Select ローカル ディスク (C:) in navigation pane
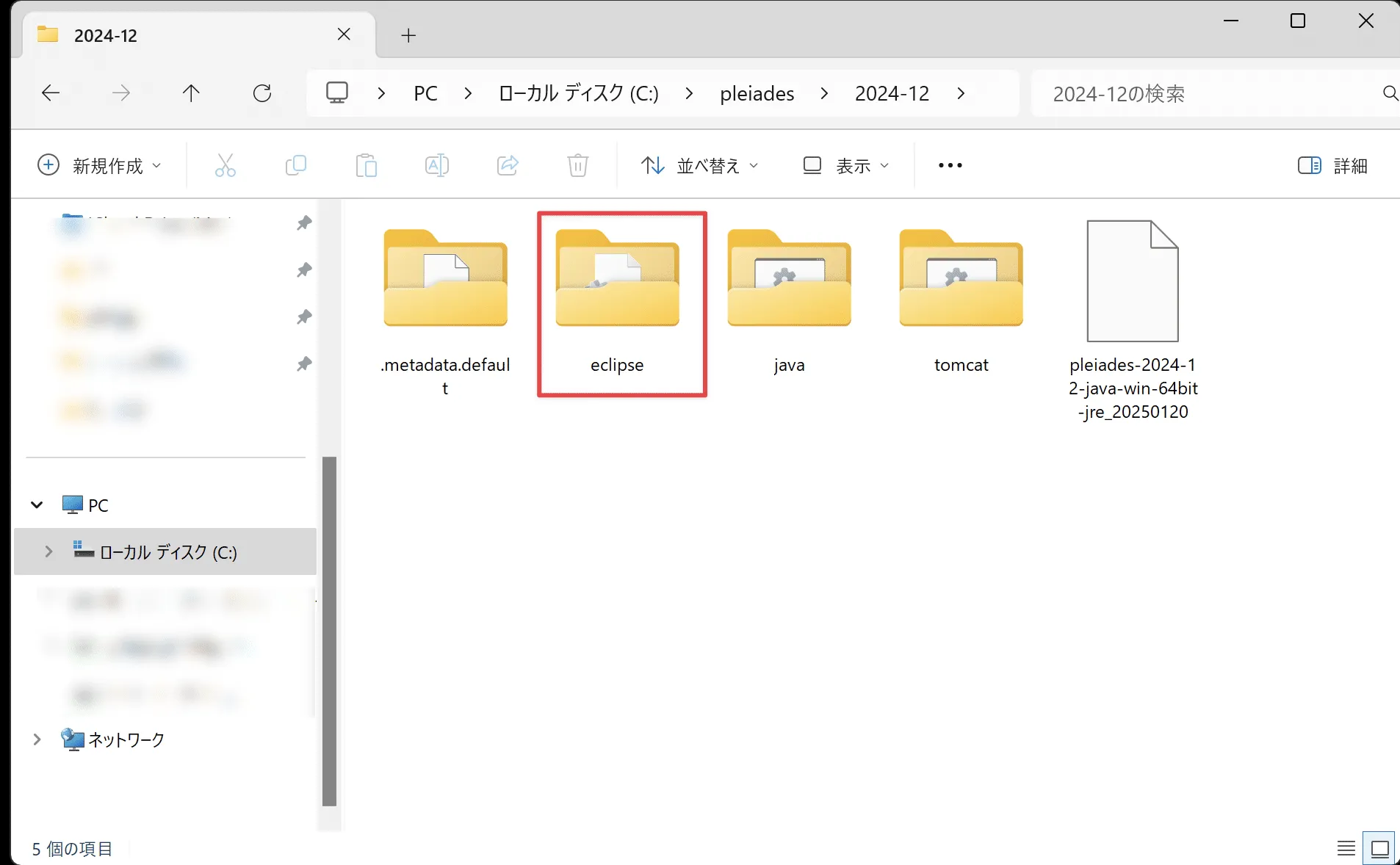This screenshot has height=865, width=1400. pyautogui.click(x=165, y=551)
